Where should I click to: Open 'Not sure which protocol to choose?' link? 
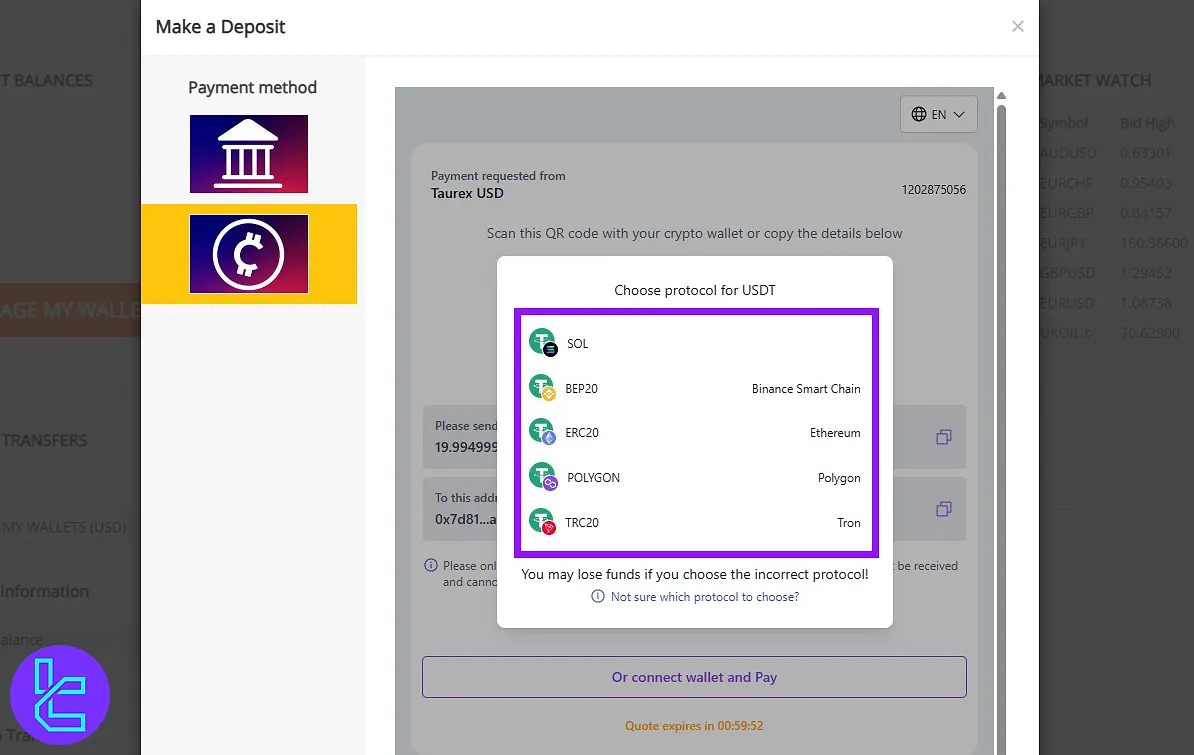click(704, 597)
